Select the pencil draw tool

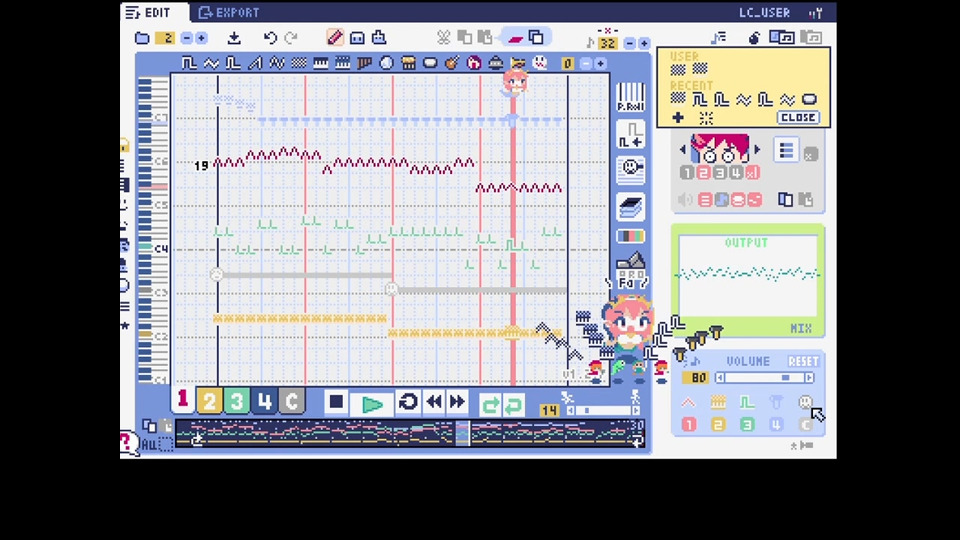click(x=335, y=37)
